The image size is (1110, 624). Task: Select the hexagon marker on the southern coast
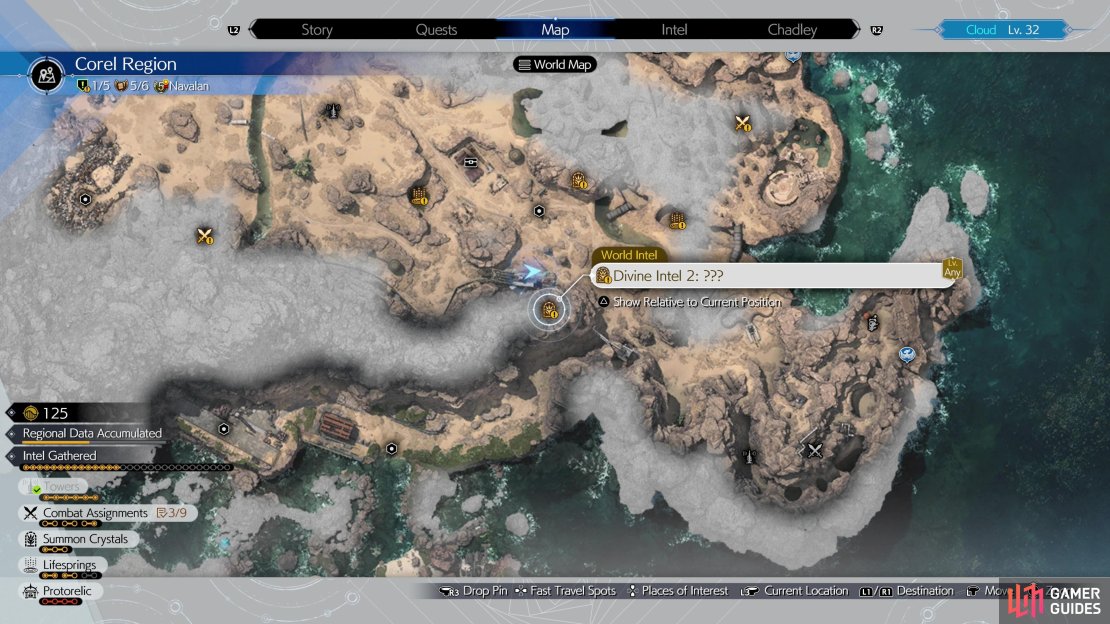click(x=391, y=449)
